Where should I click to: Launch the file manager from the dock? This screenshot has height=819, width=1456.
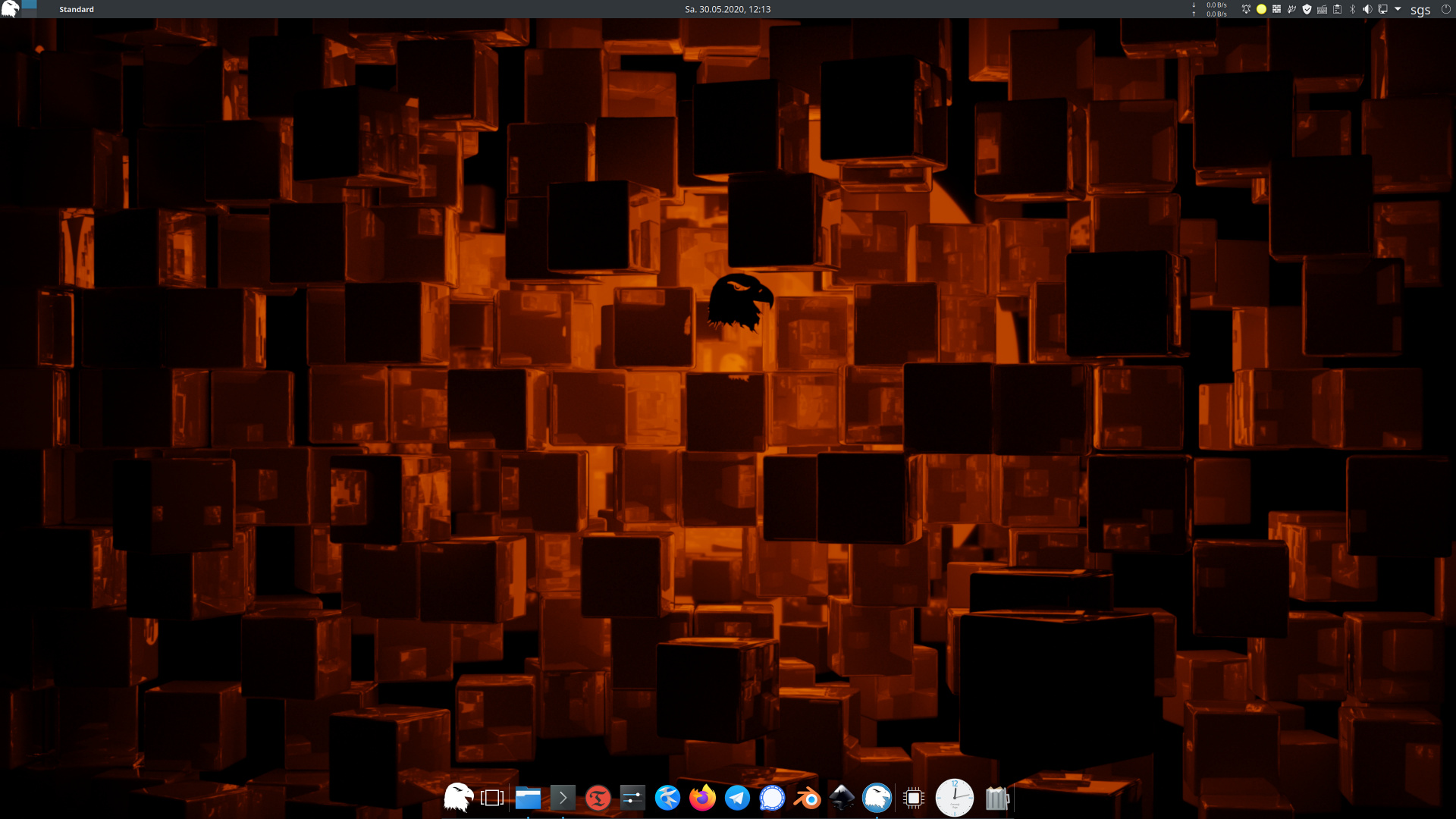pos(528,798)
